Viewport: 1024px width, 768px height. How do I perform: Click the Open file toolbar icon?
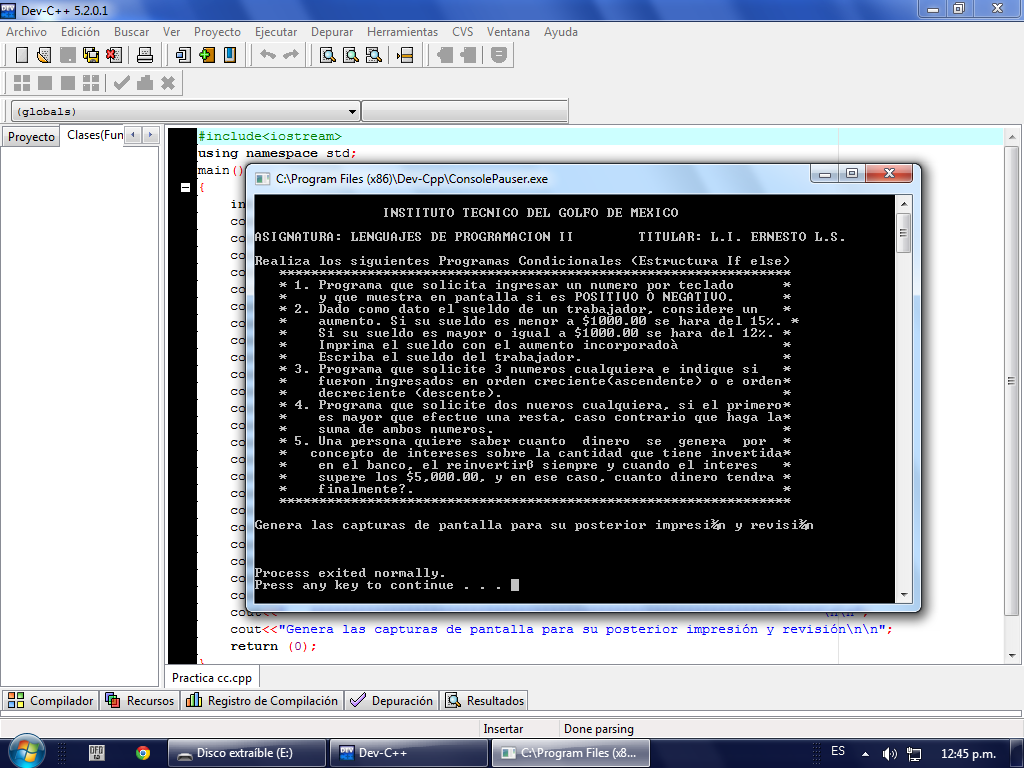45,55
